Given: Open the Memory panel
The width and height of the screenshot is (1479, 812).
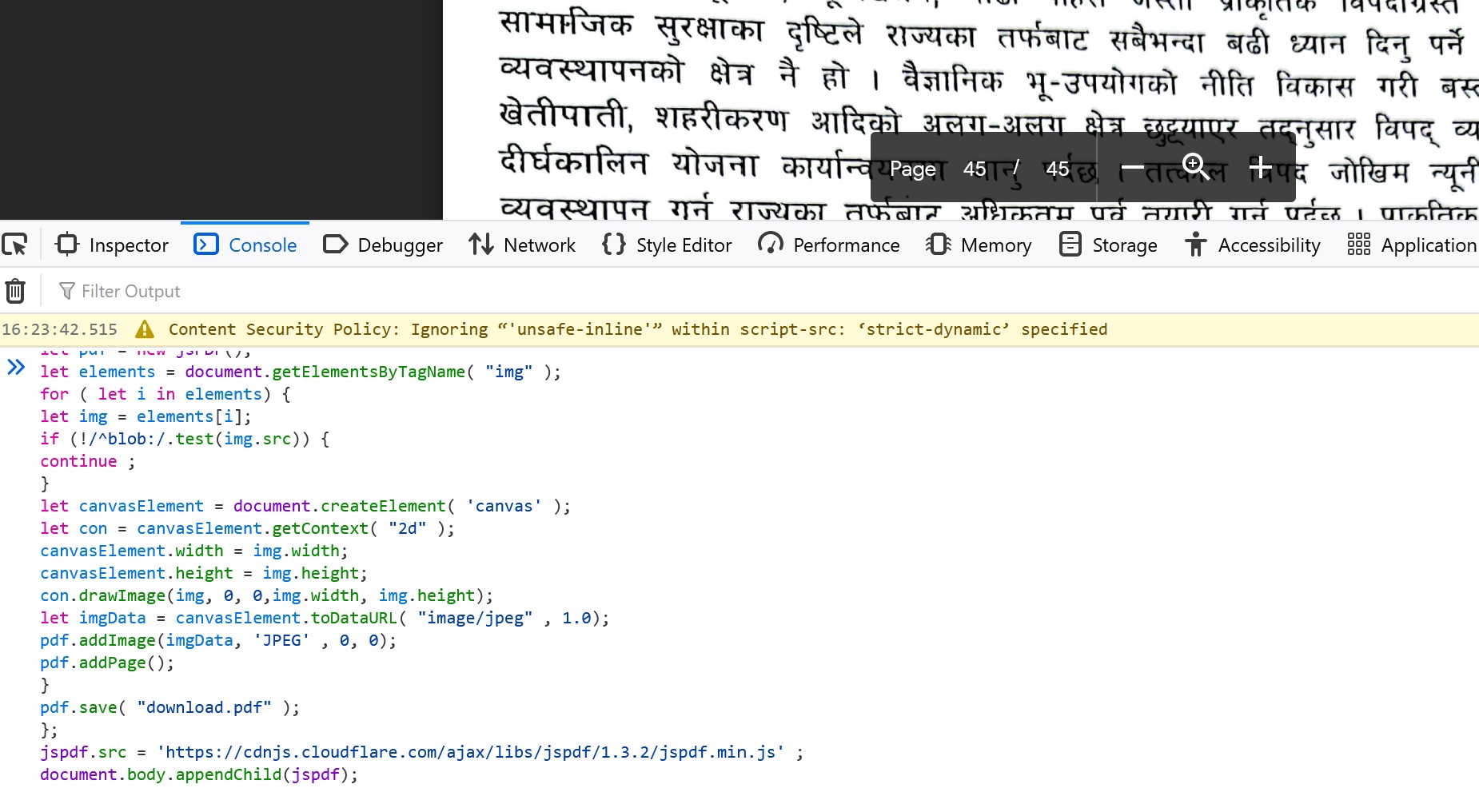Looking at the screenshot, I should click(979, 245).
